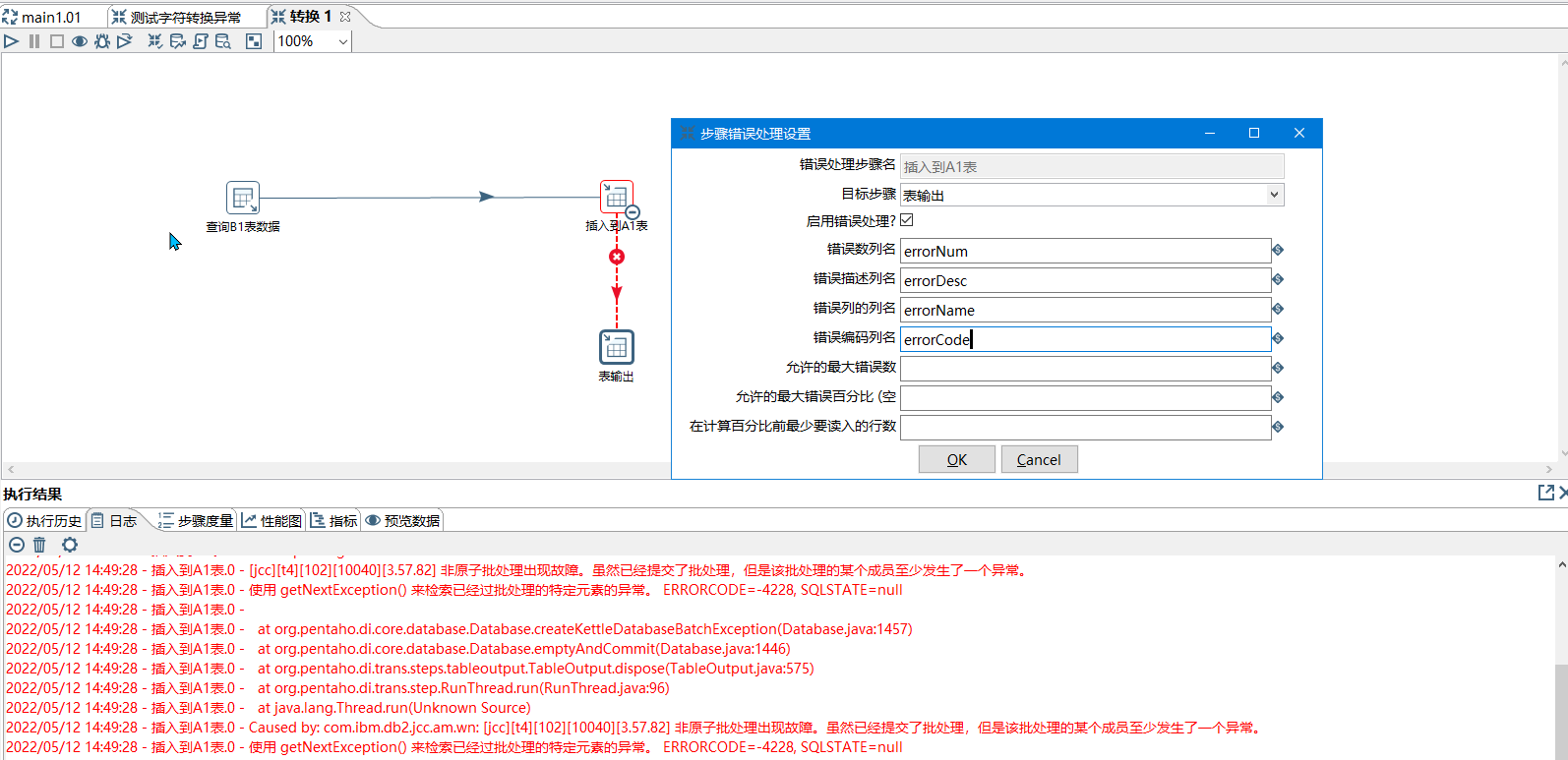Open the 性能图 tab
The width and height of the screenshot is (1568, 760).
(x=272, y=521)
